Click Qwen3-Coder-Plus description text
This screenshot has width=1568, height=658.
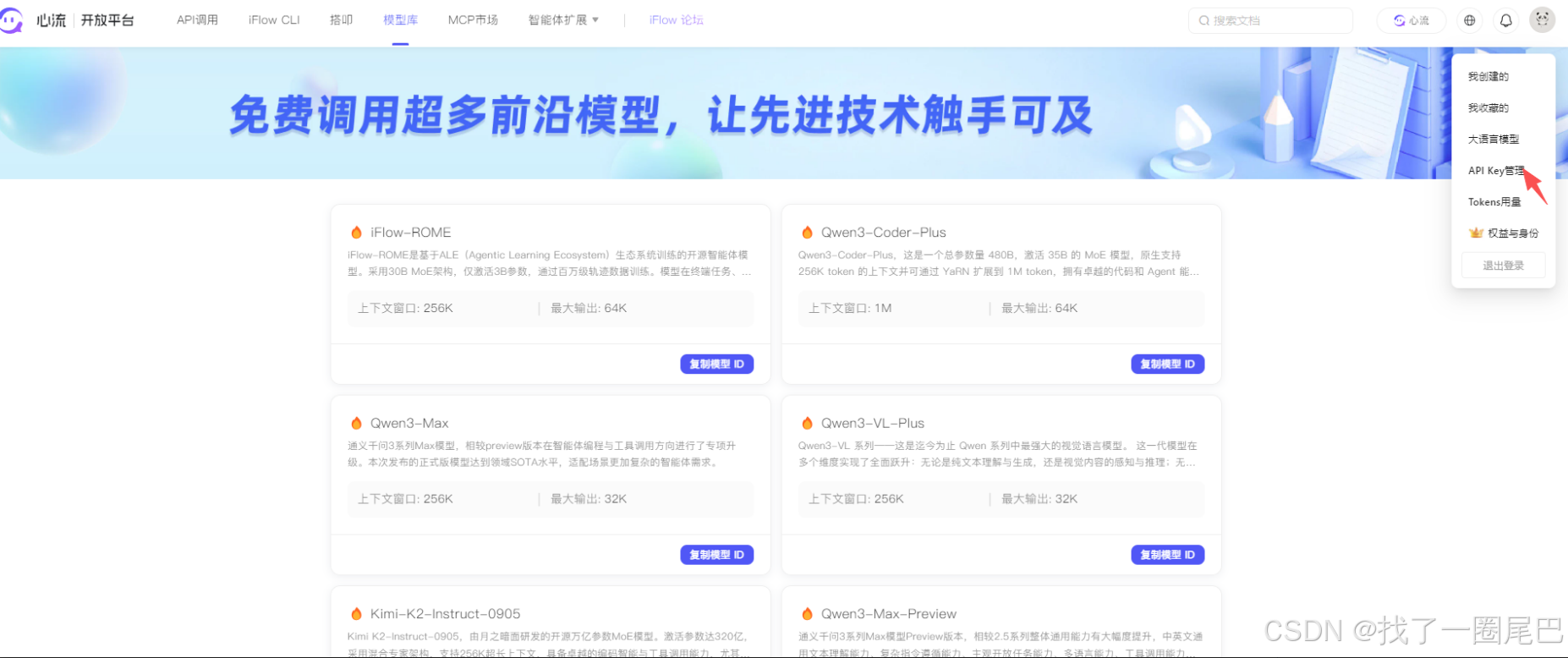click(999, 263)
